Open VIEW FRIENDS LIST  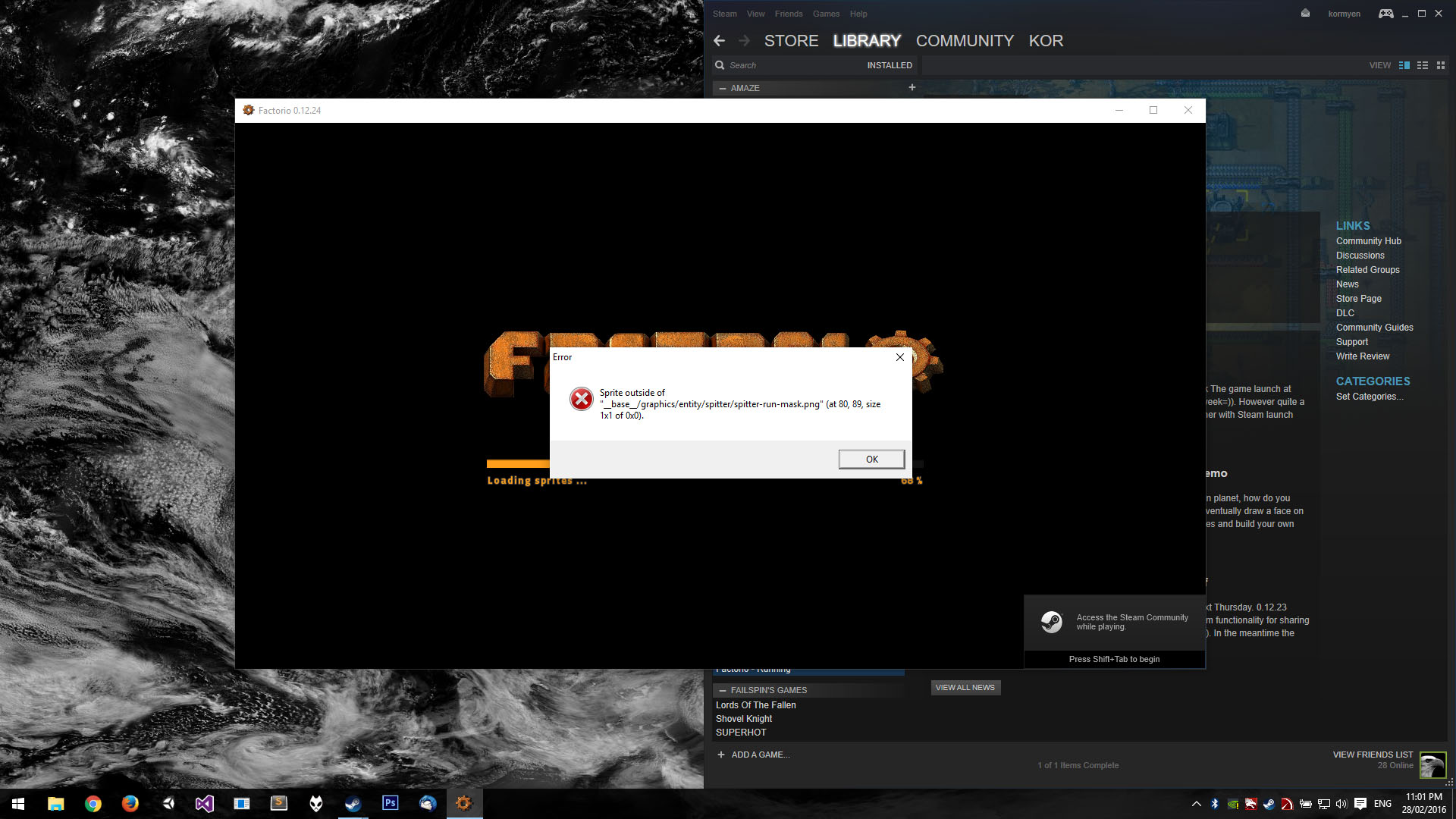1373,755
